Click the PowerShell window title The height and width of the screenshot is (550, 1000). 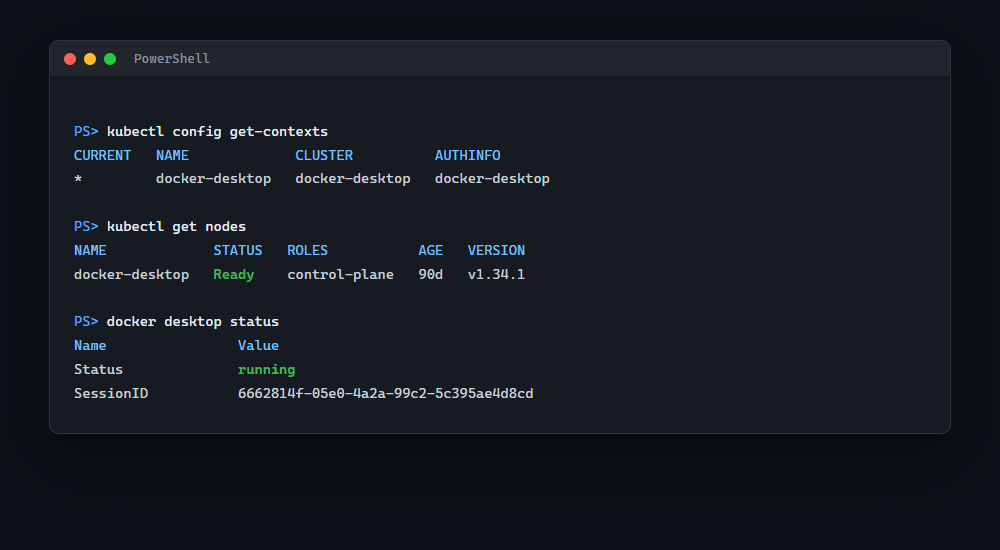coord(172,59)
